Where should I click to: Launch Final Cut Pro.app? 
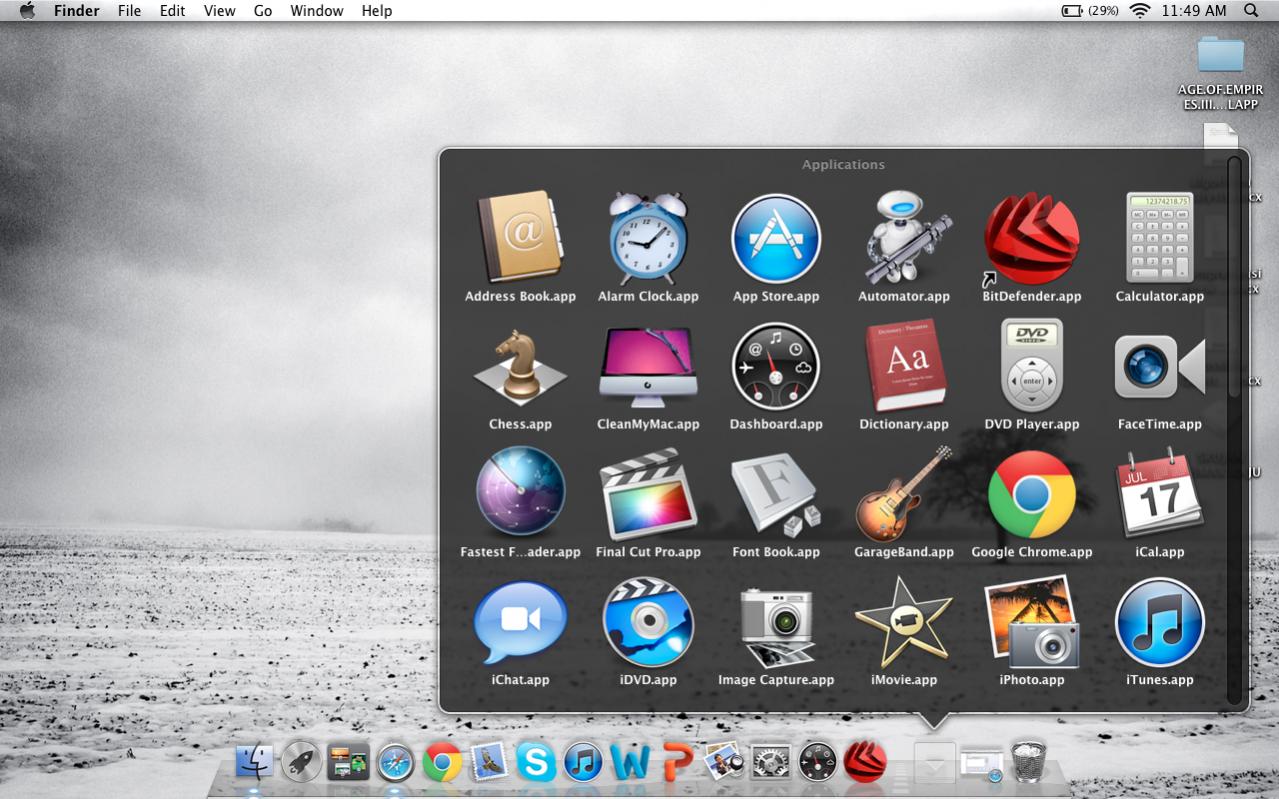(648, 494)
